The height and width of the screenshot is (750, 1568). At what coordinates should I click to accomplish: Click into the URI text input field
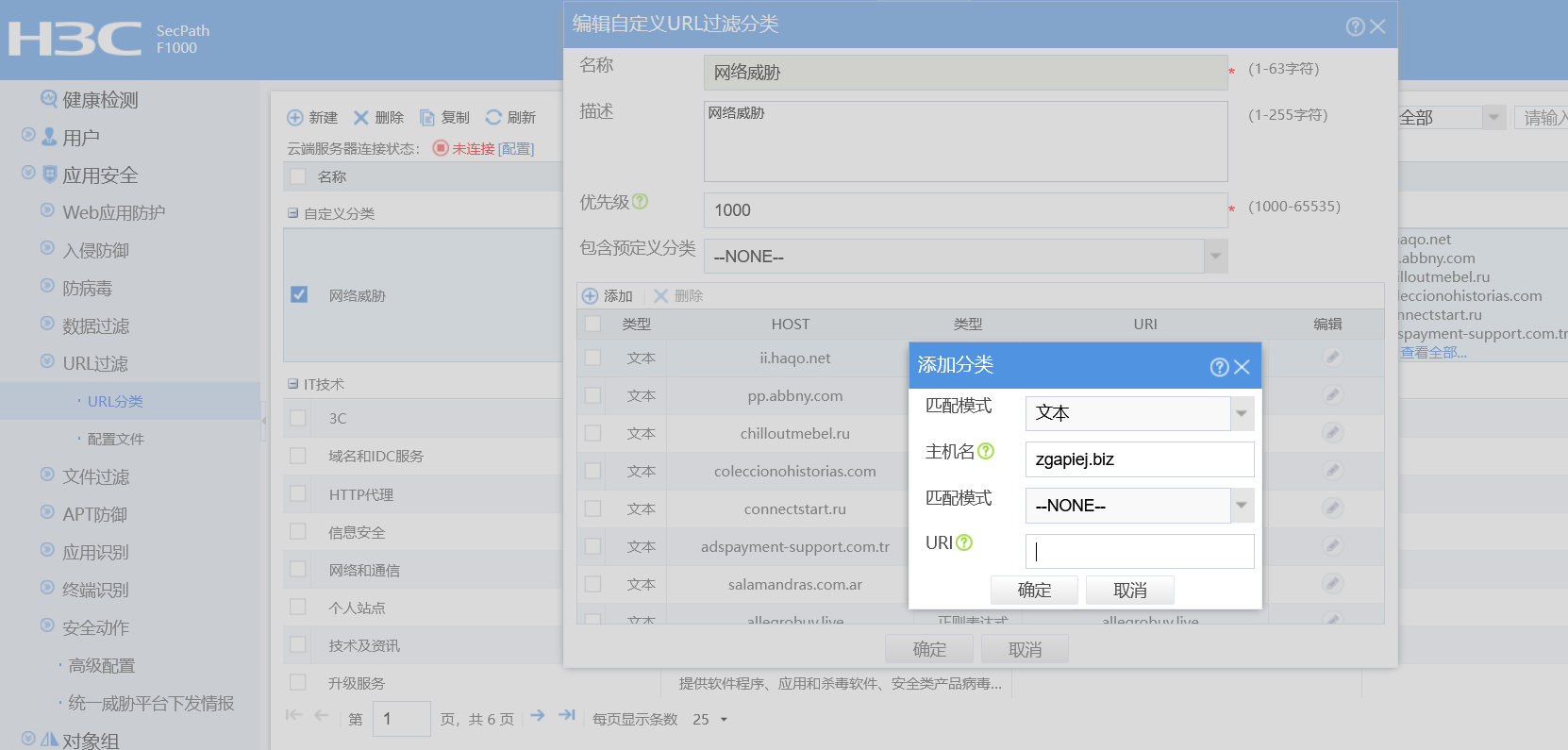coord(1140,551)
